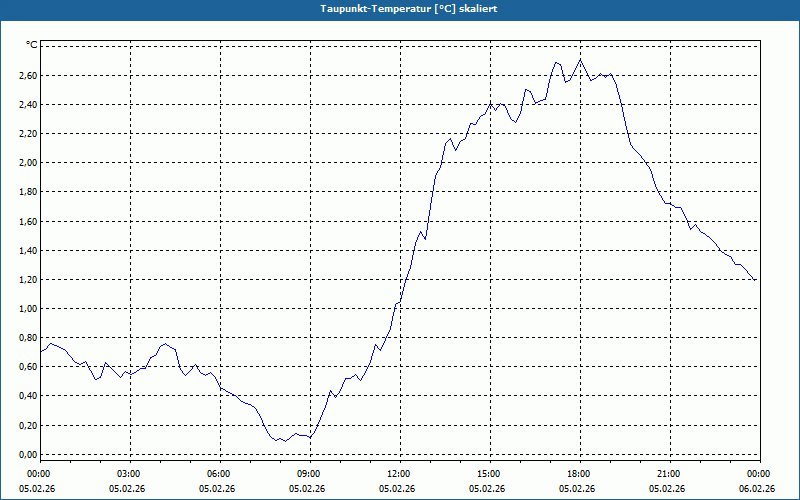Click the "05.02.26" date beneath 15:00

(x=487, y=489)
